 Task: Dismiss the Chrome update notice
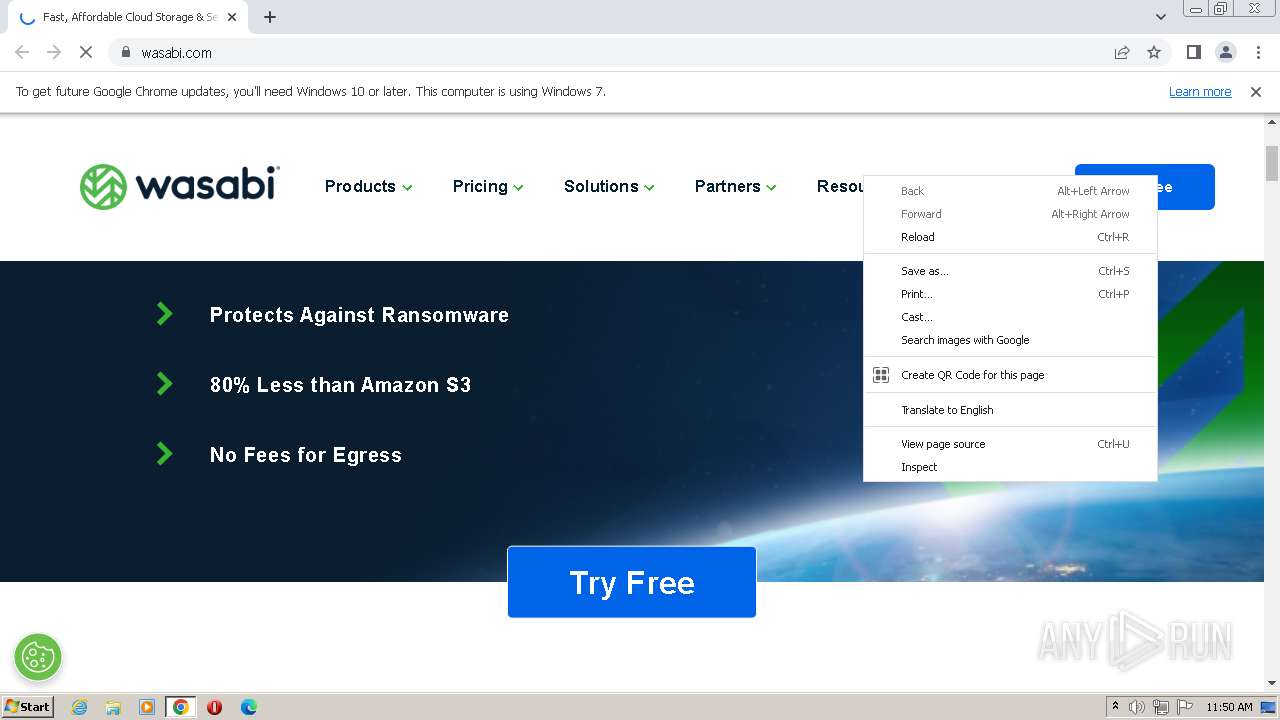(1256, 91)
